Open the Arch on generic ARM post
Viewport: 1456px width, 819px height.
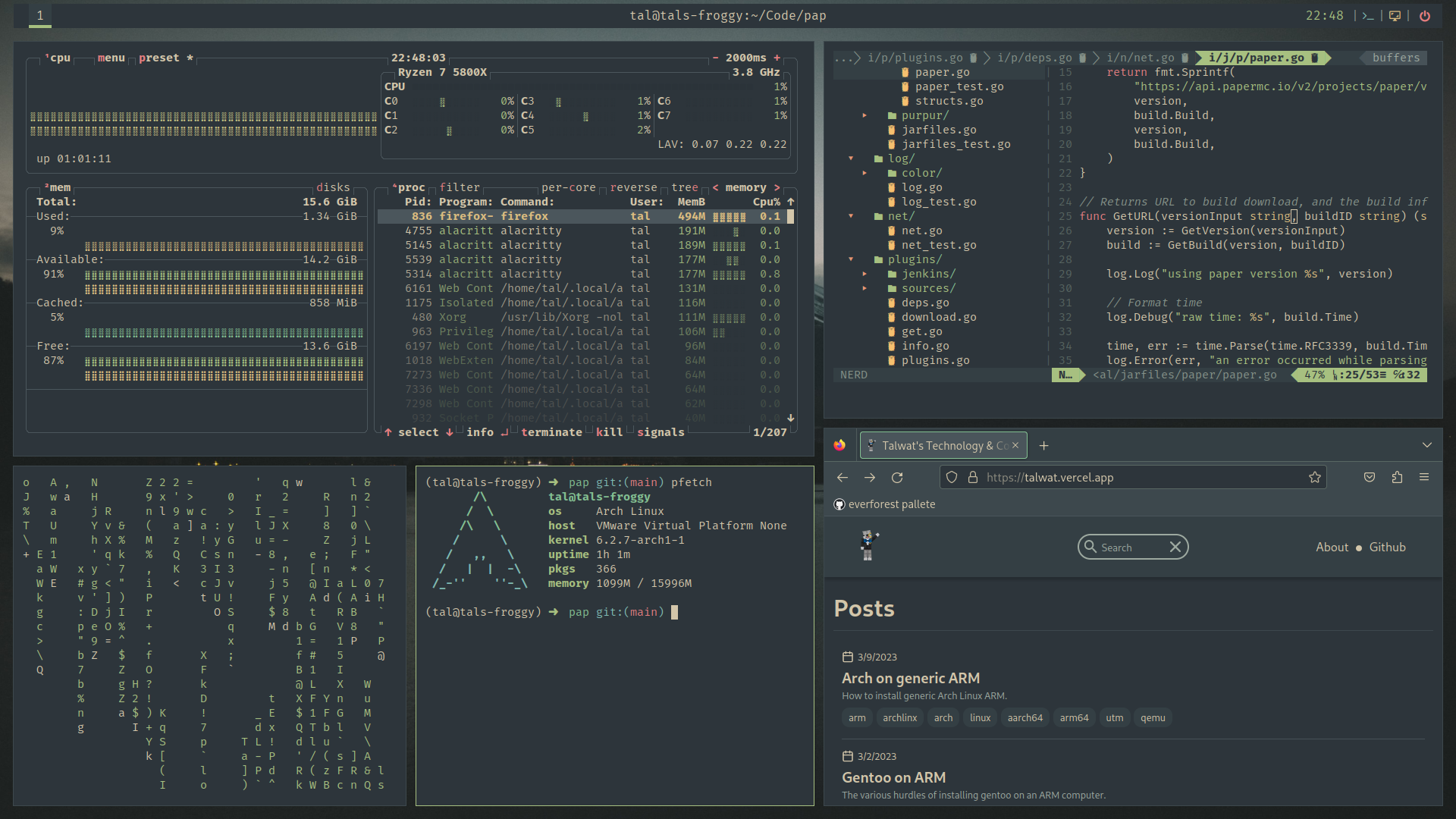point(911,678)
